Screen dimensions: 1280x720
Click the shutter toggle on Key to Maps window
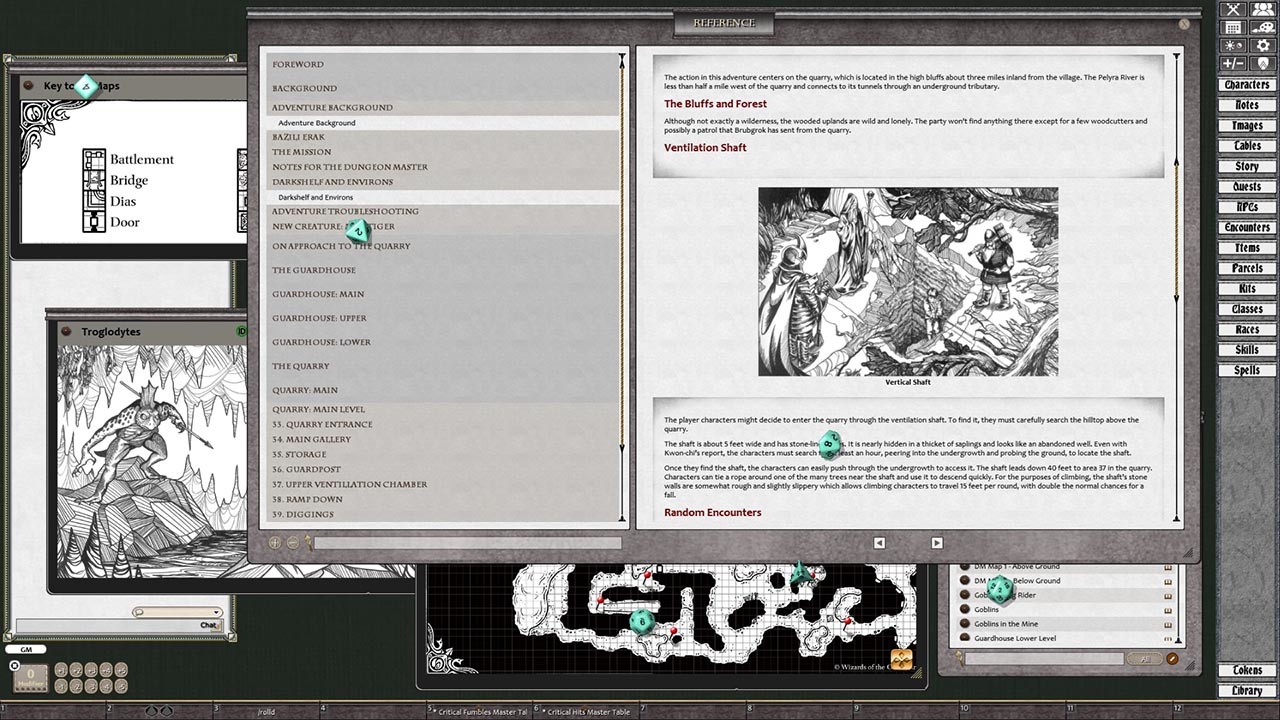[28, 86]
